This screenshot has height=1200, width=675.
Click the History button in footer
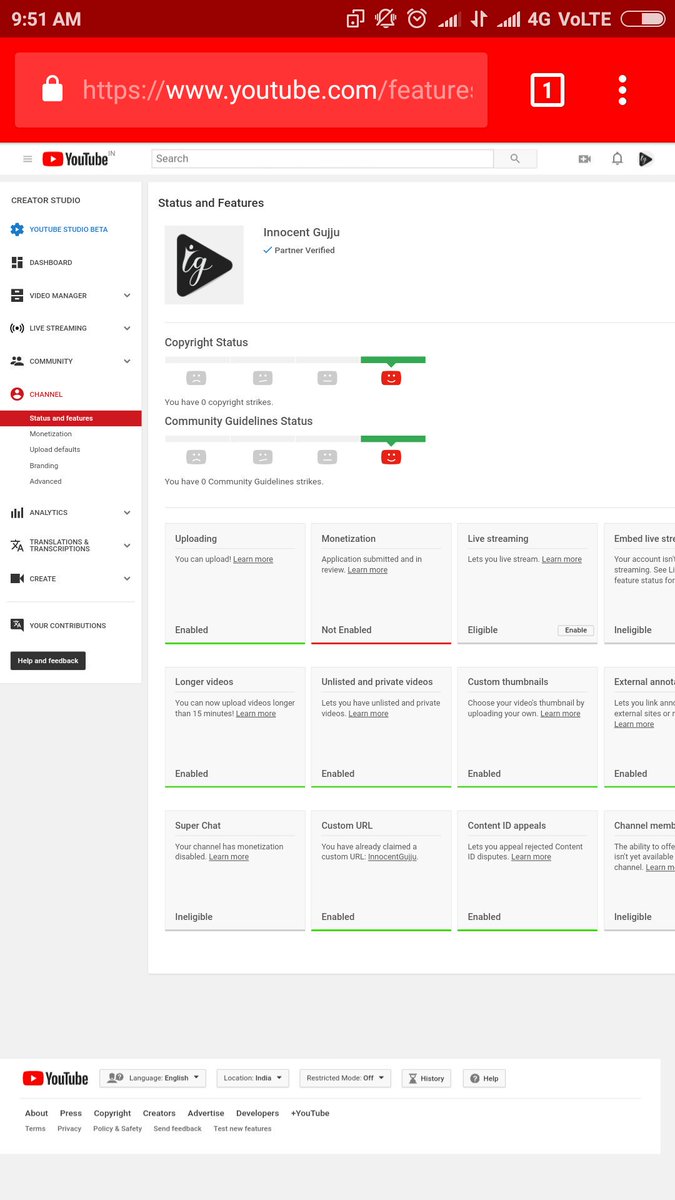pyautogui.click(x=426, y=1078)
